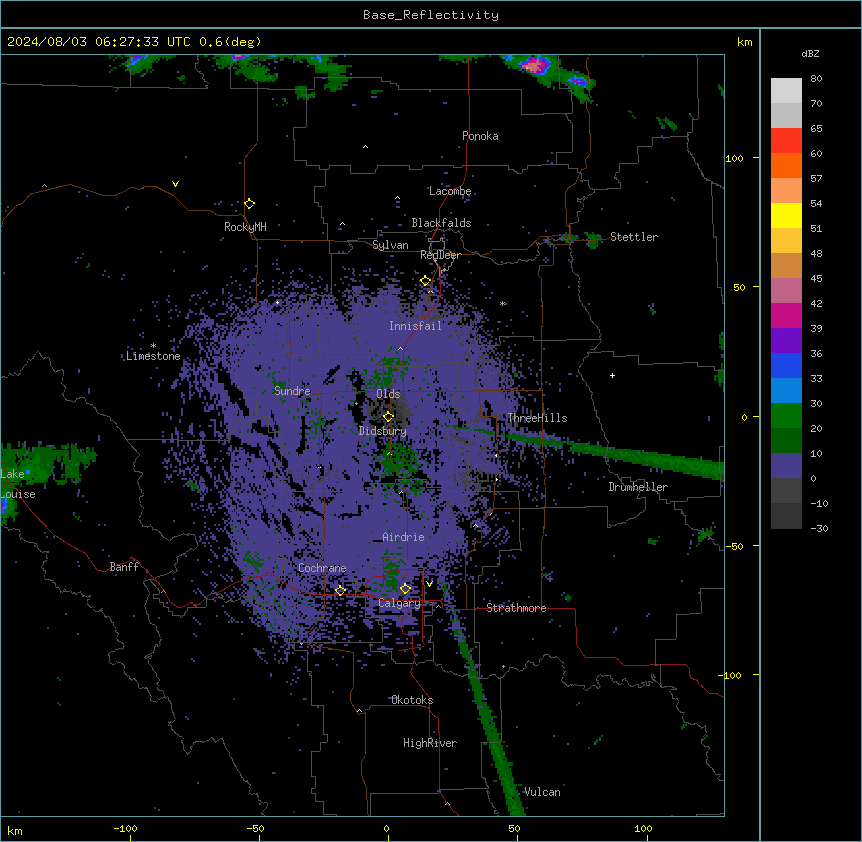Click the Olds city label
This screenshot has width=862, height=842.
(388, 394)
